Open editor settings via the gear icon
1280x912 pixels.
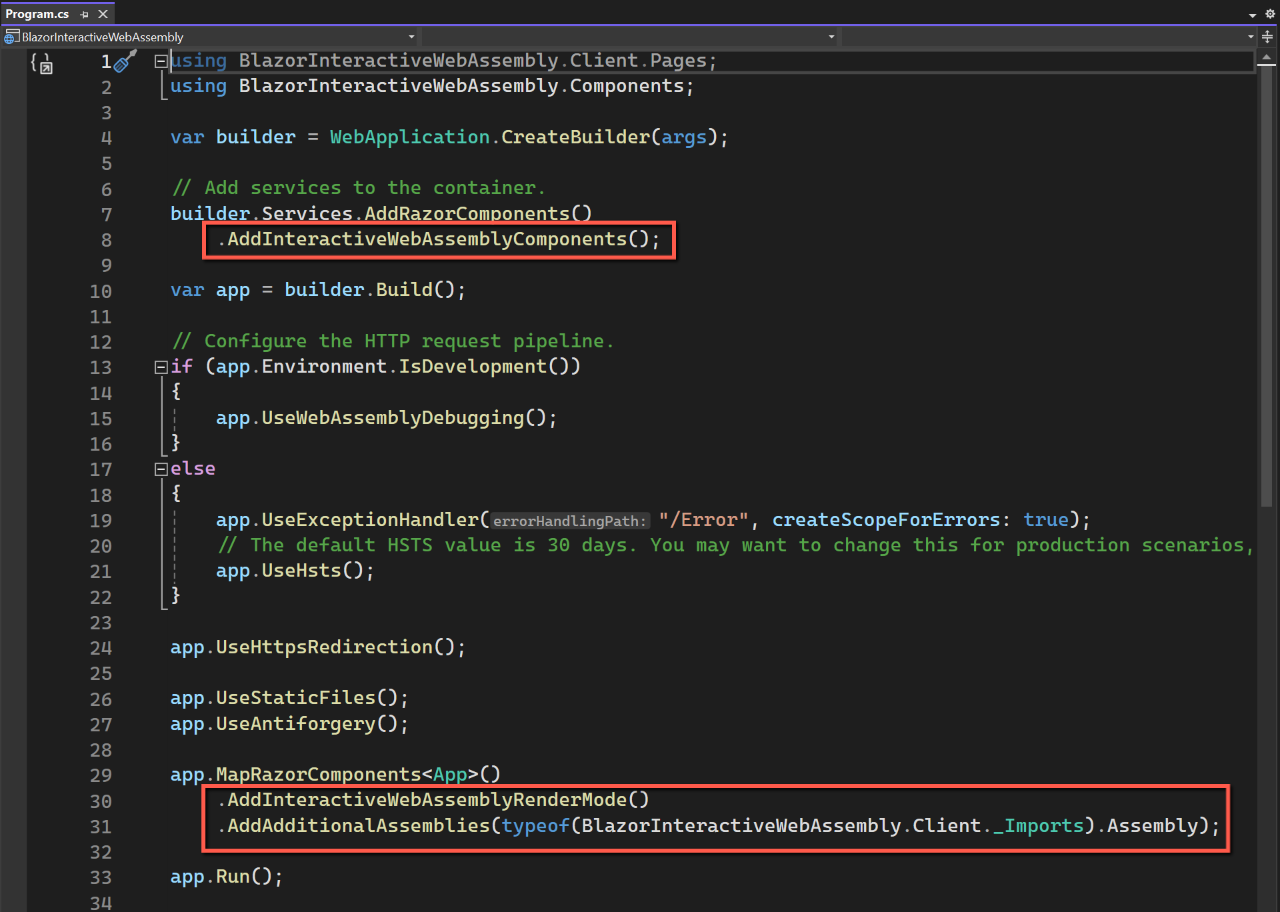(x=1270, y=13)
